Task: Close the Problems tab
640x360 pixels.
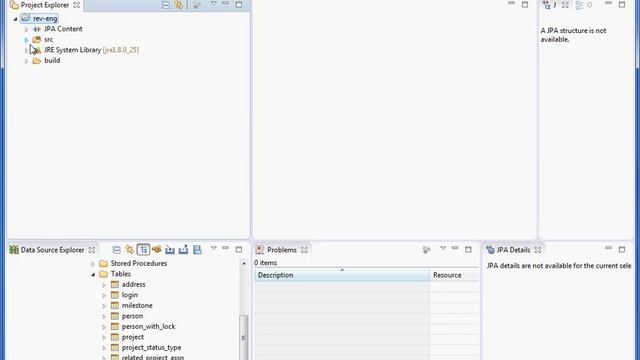Action: tap(304, 250)
